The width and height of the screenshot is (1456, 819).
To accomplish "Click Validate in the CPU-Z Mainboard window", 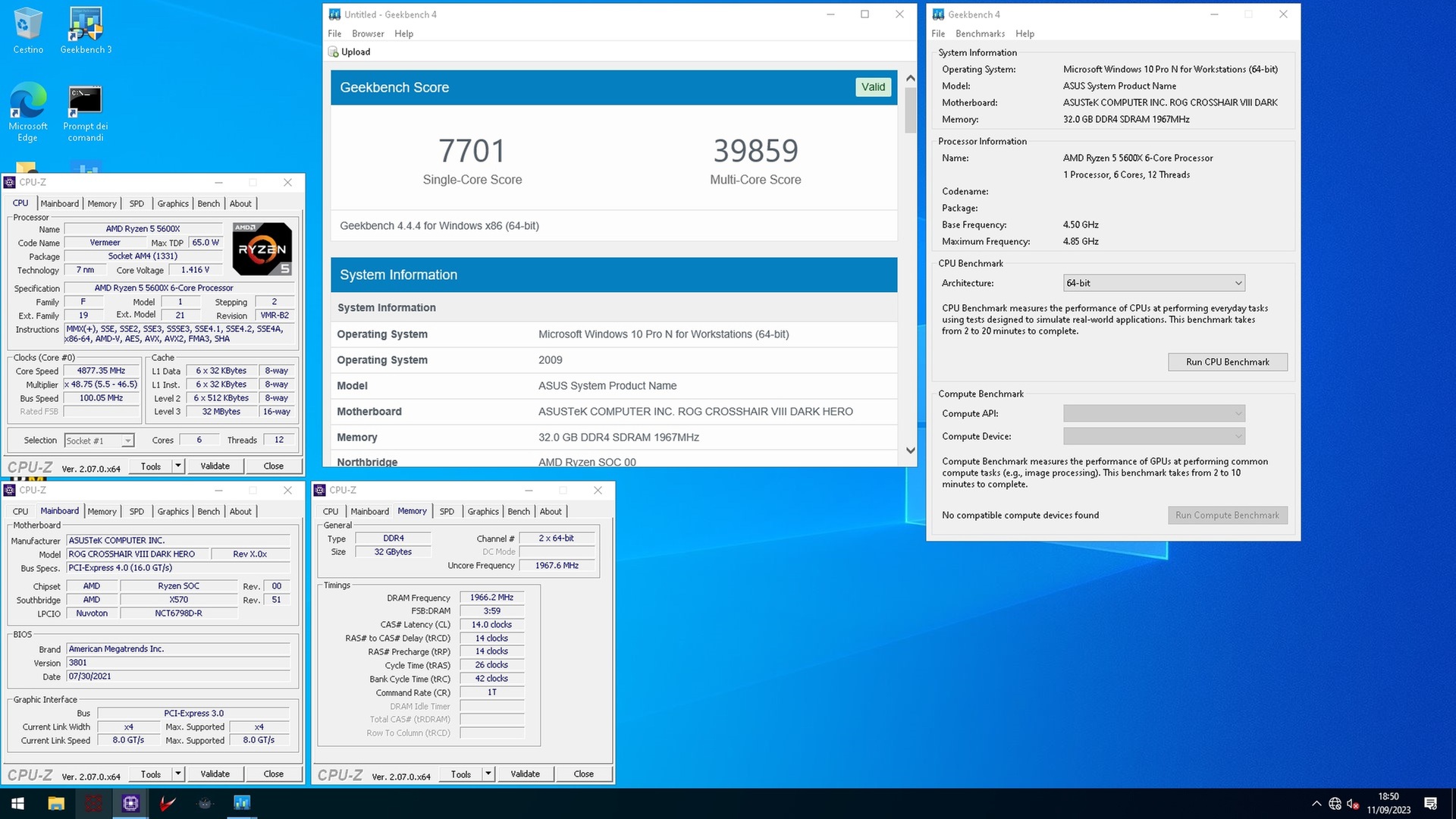I will point(215,774).
